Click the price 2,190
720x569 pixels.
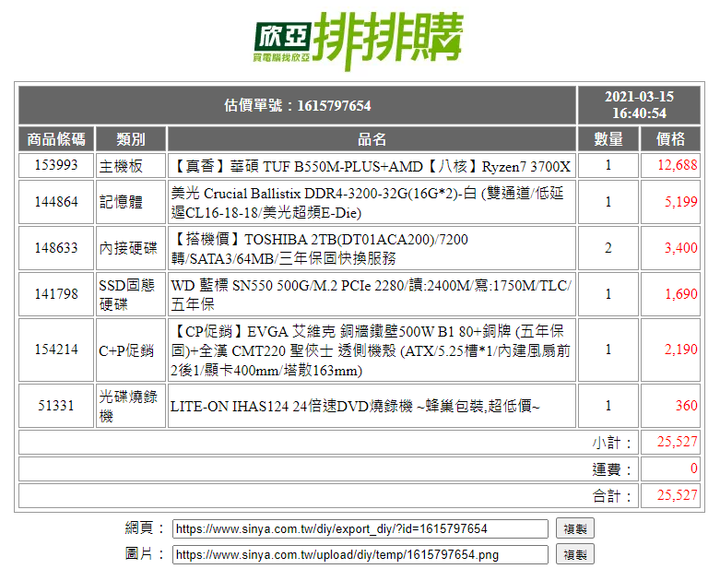[681, 349]
